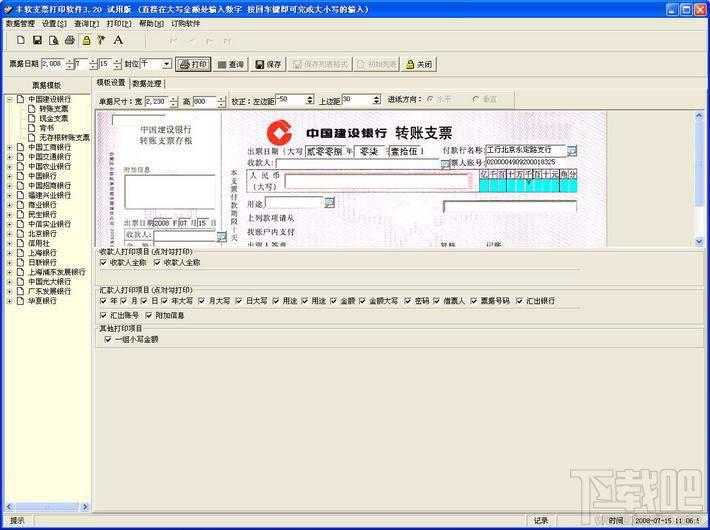Click the document icon of 中国建设银行 node

20,99
